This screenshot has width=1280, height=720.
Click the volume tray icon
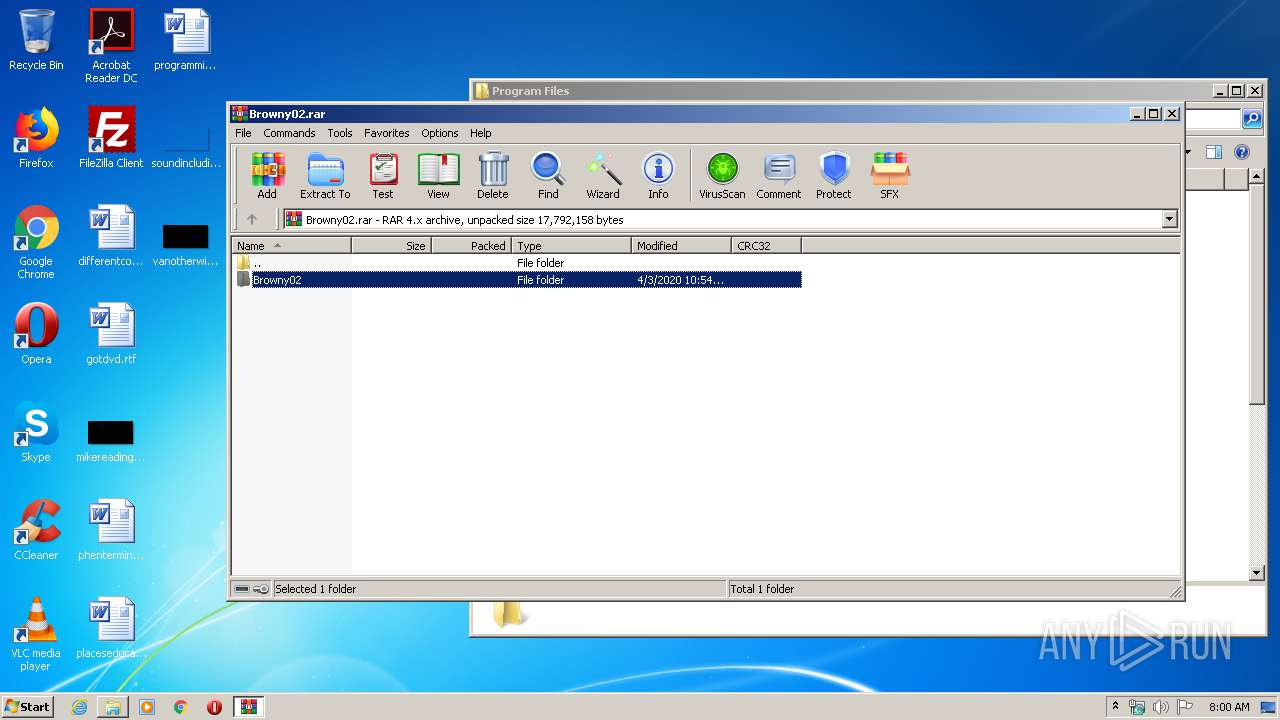click(x=1161, y=707)
